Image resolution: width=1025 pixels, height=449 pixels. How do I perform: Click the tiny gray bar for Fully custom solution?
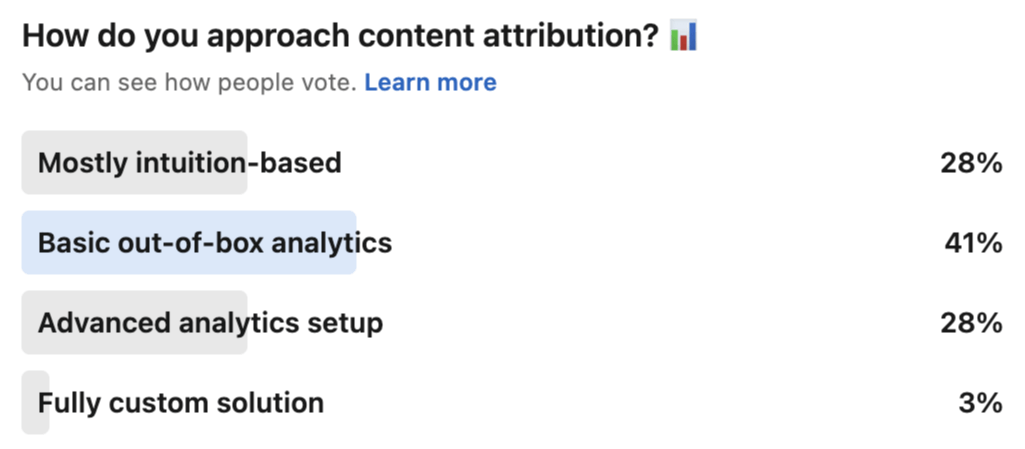coord(35,403)
